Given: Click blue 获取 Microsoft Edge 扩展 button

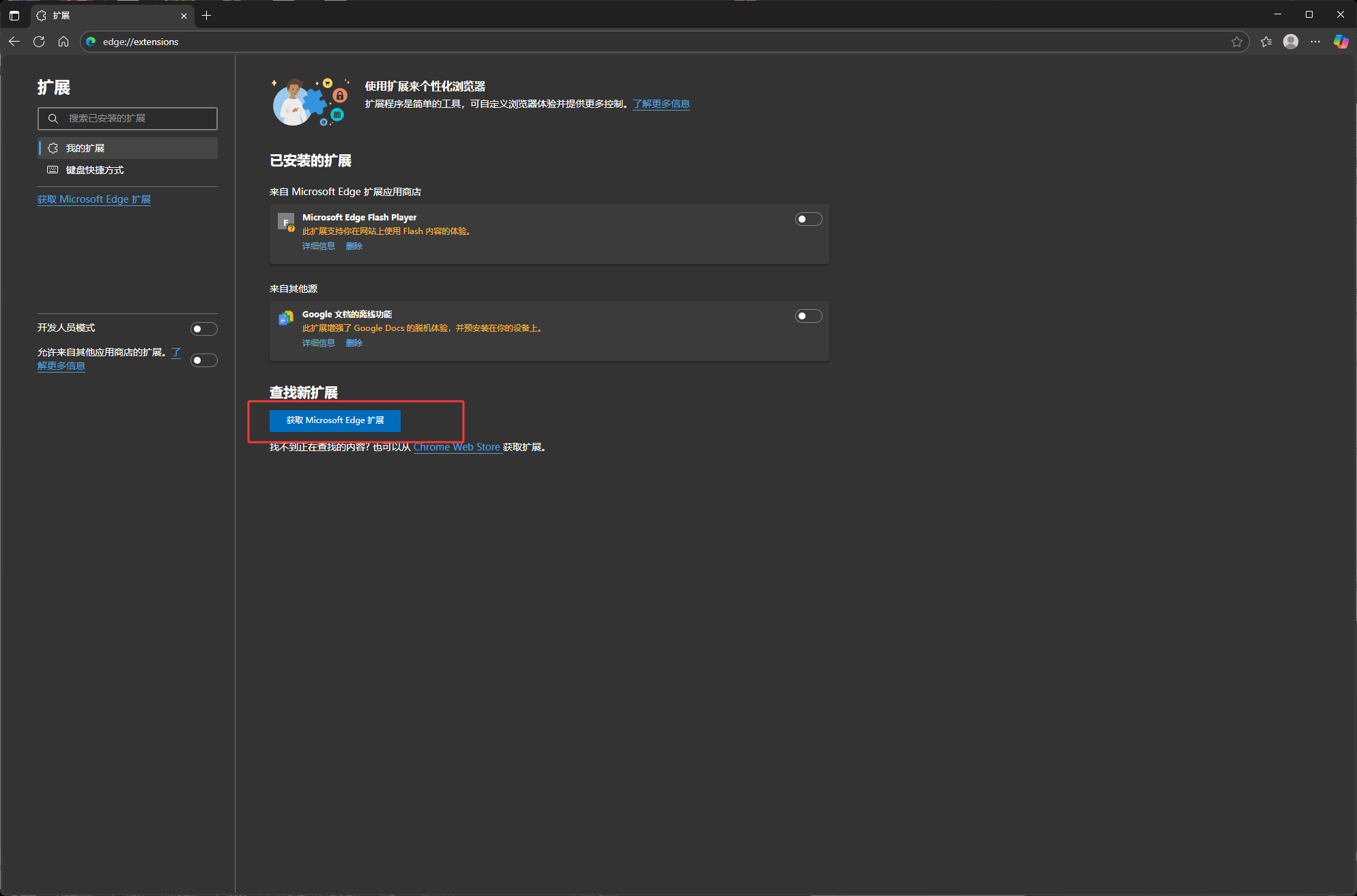Looking at the screenshot, I should coord(334,420).
